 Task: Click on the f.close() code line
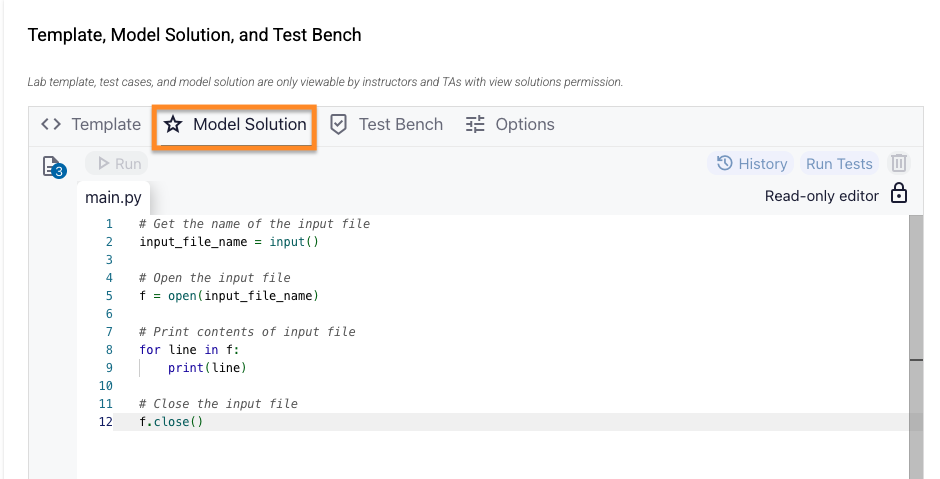point(171,422)
